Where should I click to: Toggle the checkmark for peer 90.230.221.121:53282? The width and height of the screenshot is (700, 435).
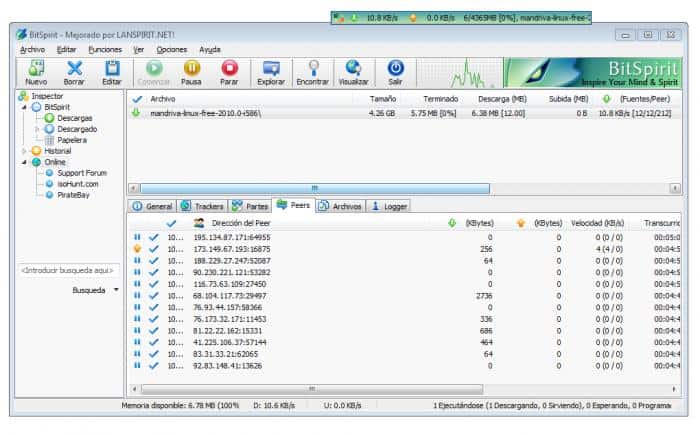pyautogui.click(x=154, y=272)
